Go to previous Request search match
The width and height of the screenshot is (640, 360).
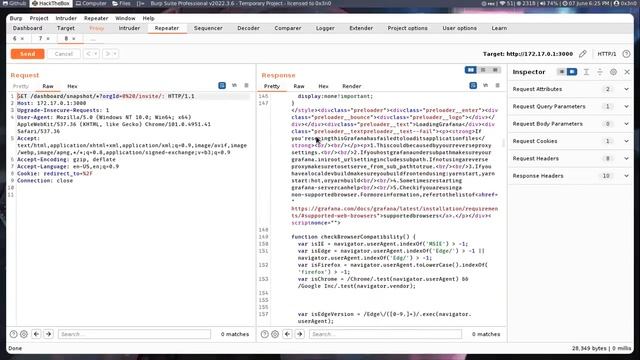pyautogui.click(x=36, y=334)
